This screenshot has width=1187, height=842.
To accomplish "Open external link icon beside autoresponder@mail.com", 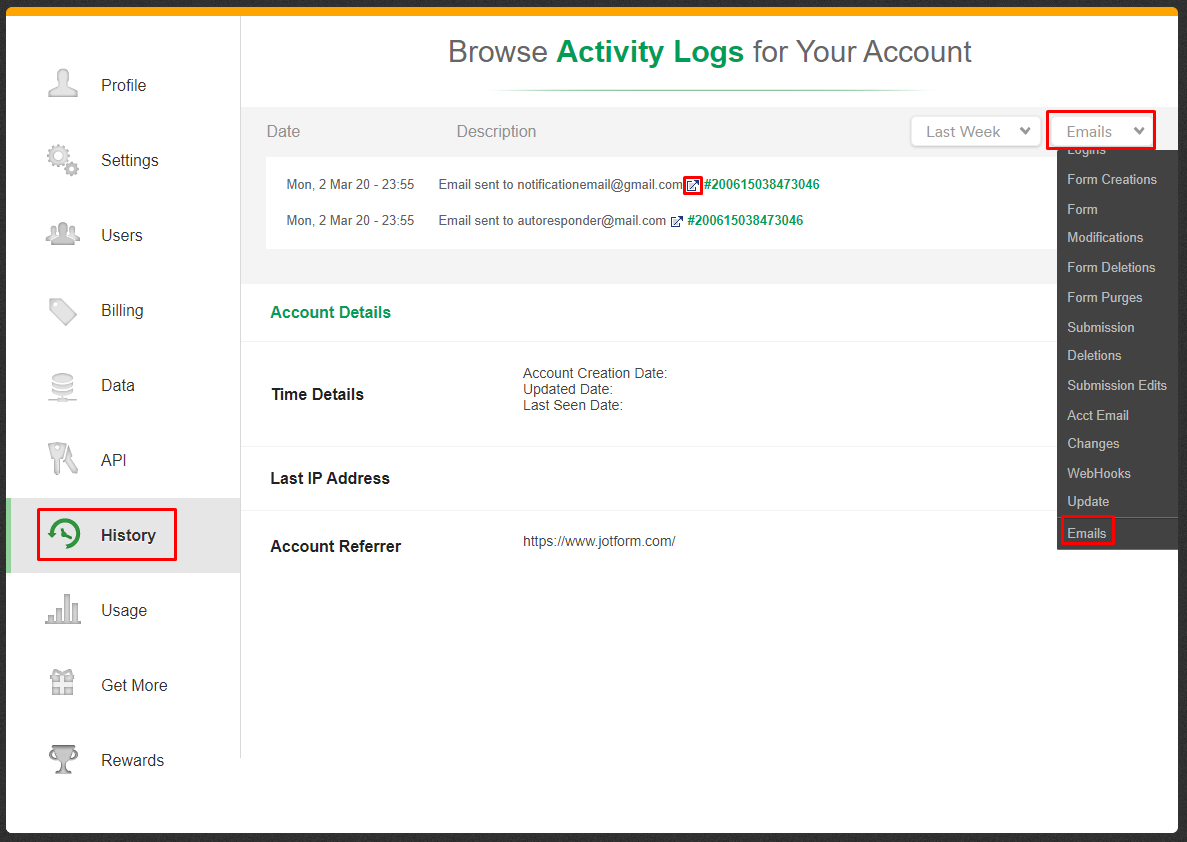I will 677,221.
